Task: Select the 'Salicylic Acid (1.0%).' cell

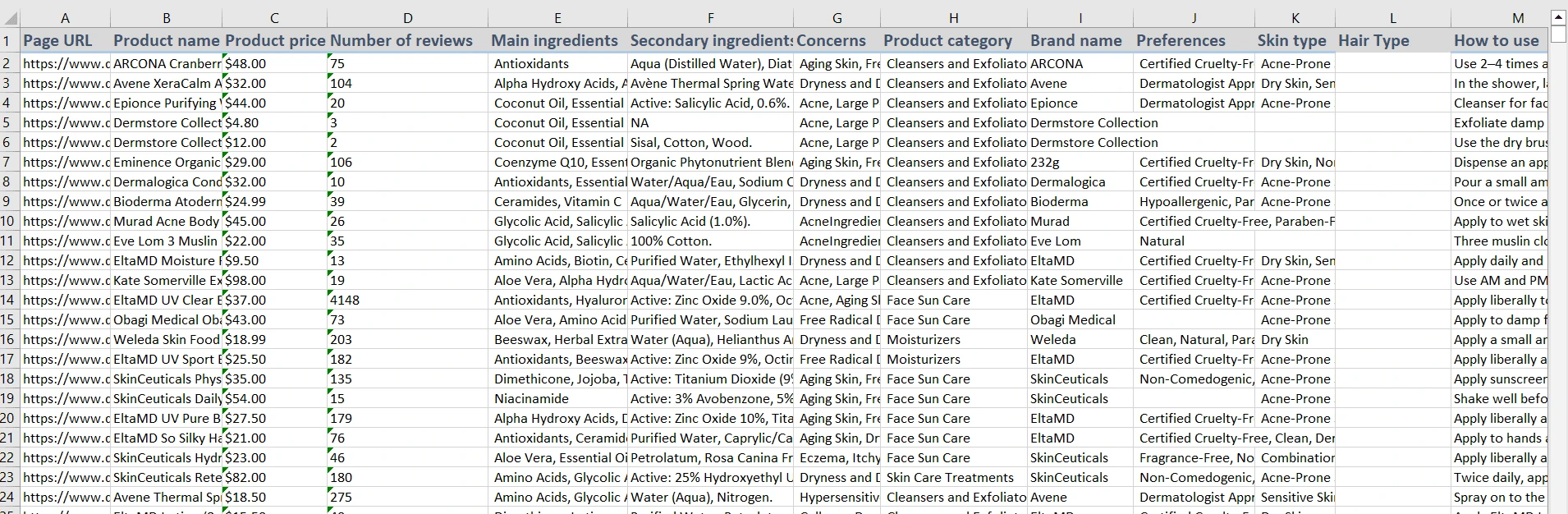Action: pyautogui.click(x=710, y=221)
